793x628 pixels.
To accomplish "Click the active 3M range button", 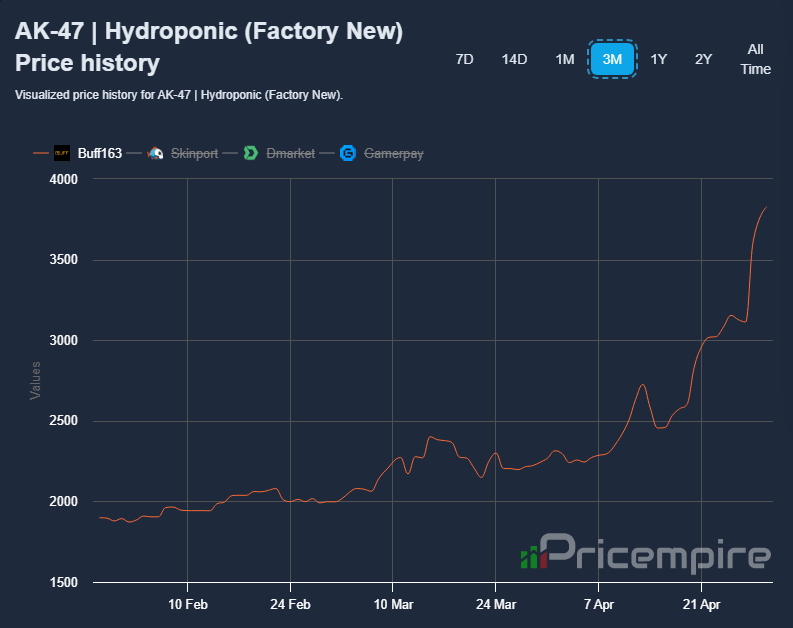I will point(612,59).
